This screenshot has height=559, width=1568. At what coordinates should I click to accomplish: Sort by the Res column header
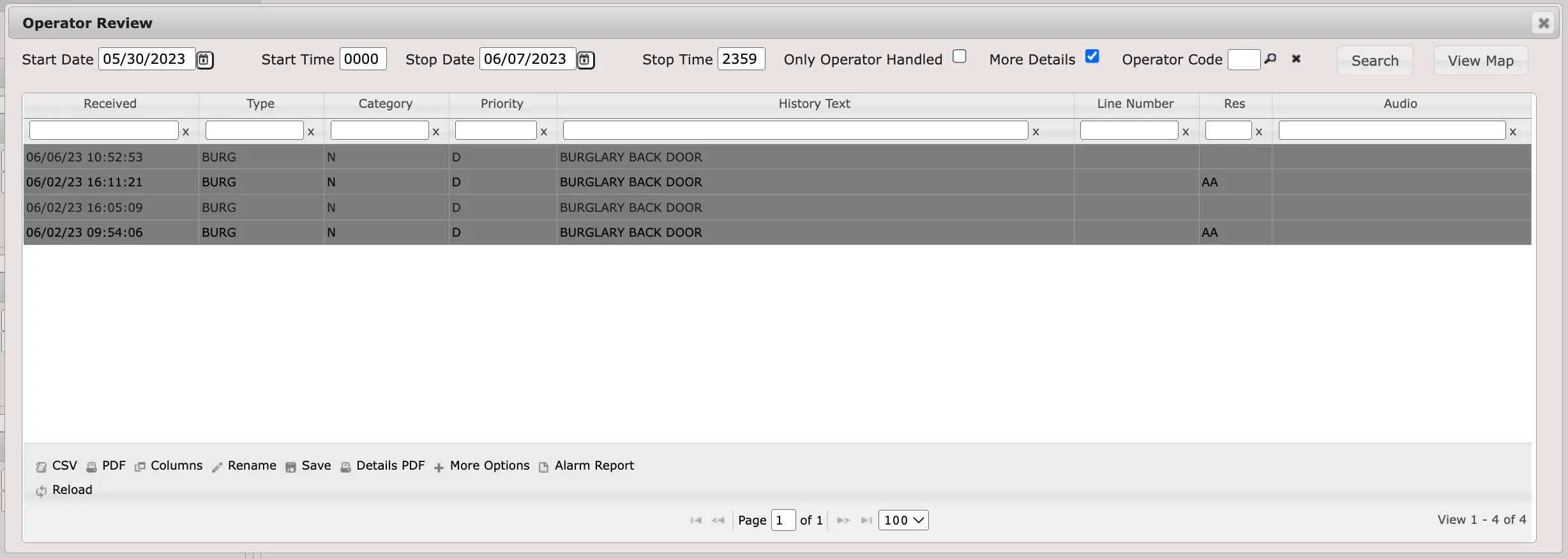tap(1235, 104)
